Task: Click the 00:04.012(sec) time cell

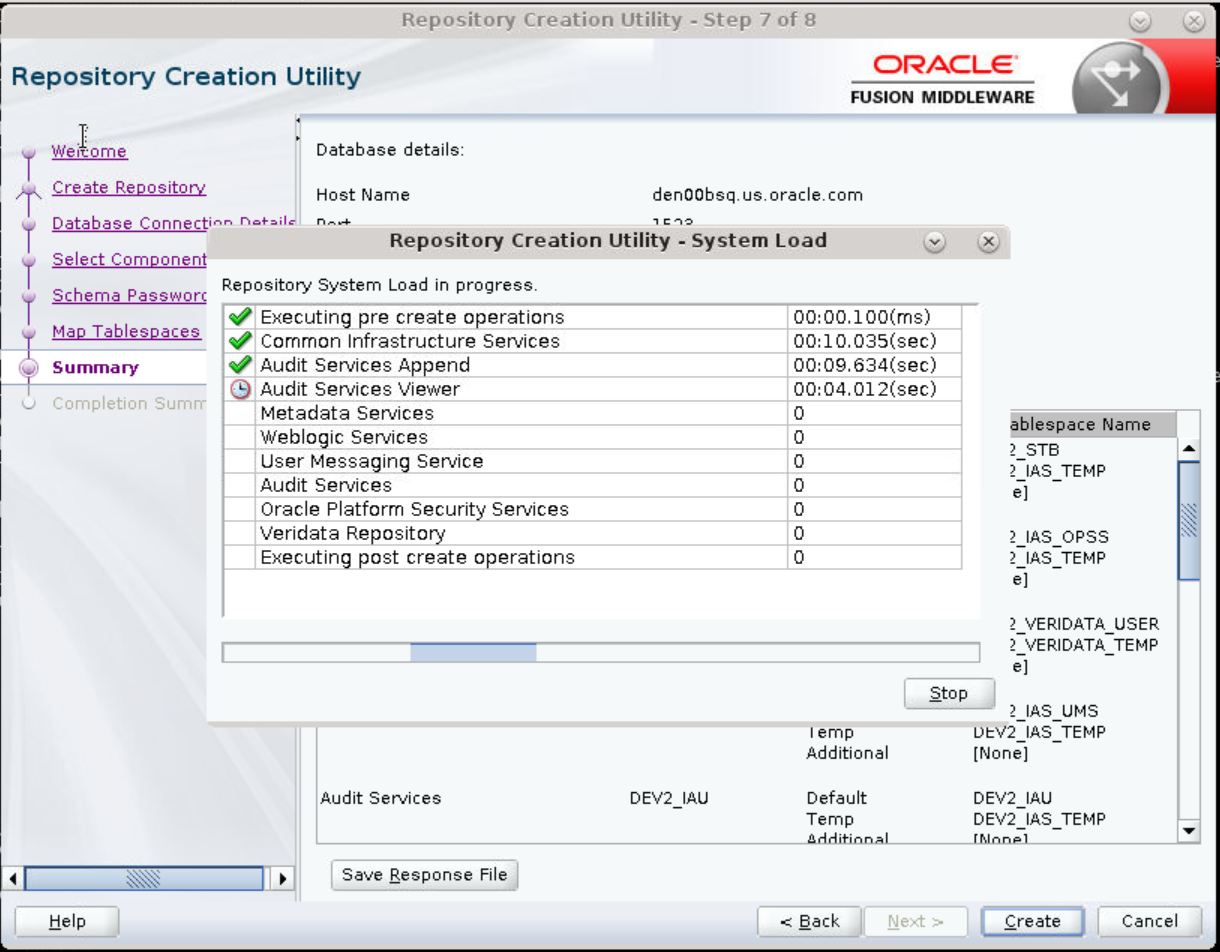Action: tap(874, 389)
